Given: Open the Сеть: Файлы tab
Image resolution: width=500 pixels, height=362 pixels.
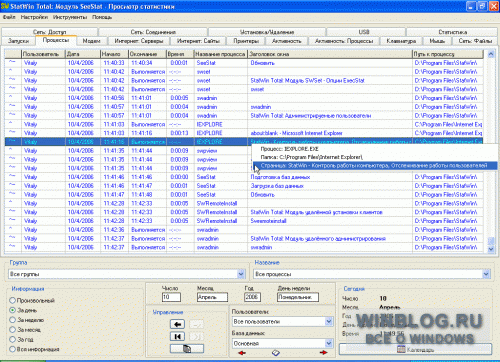Looking at the screenshot, I should click(475, 41).
